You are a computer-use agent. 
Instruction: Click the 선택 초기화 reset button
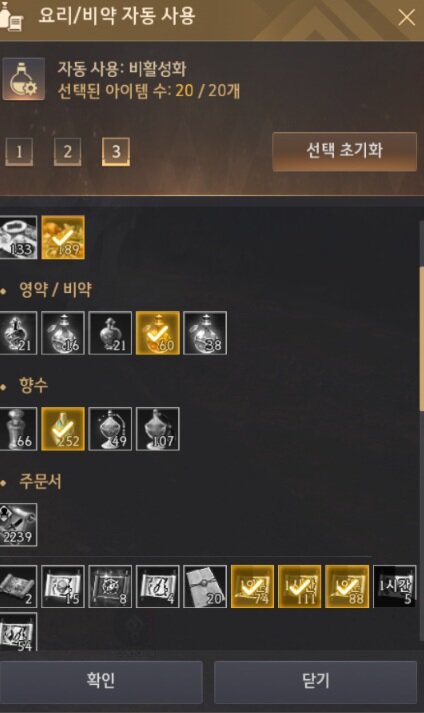(344, 151)
